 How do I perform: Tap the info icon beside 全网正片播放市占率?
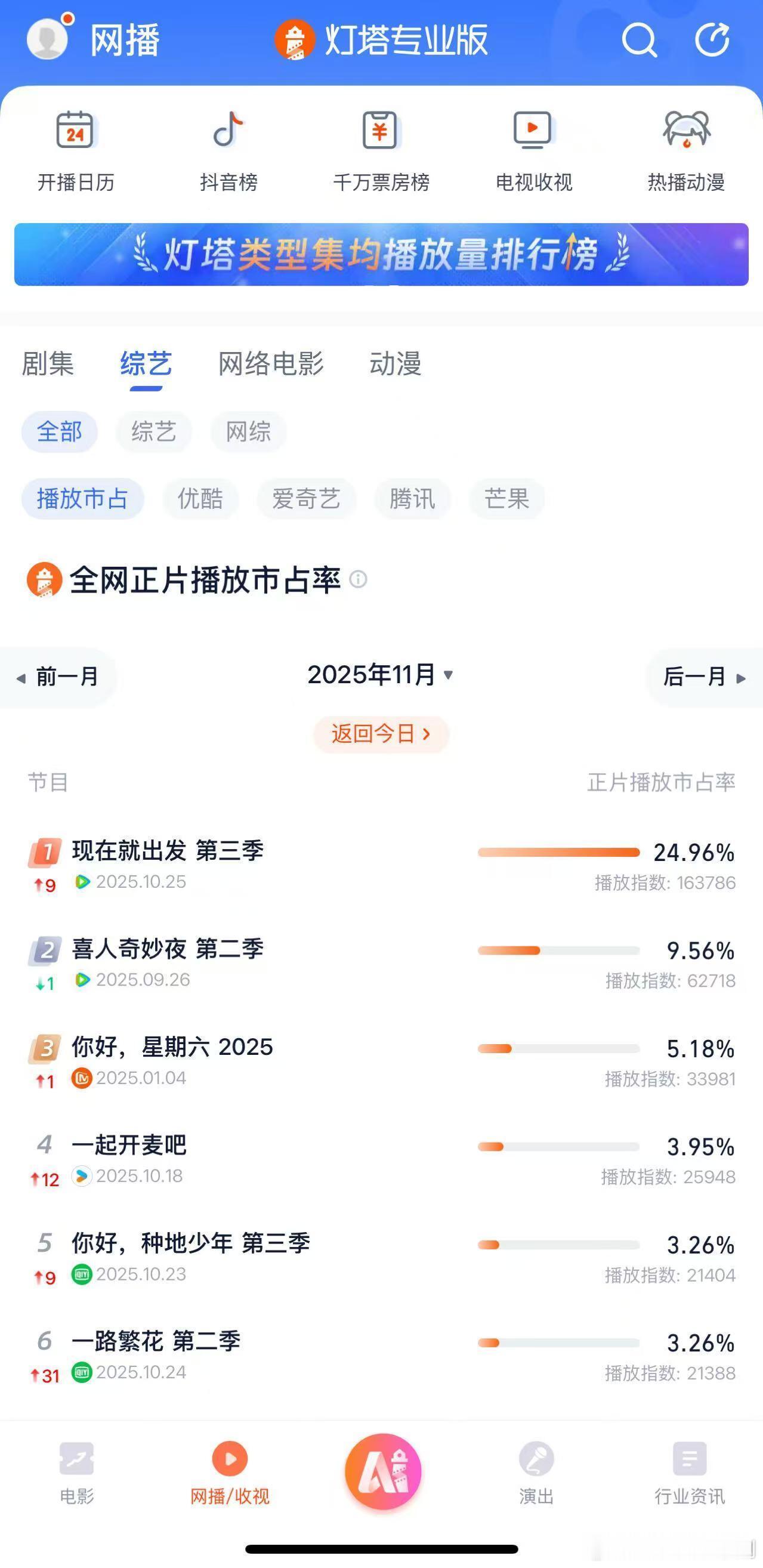[359, 579]
